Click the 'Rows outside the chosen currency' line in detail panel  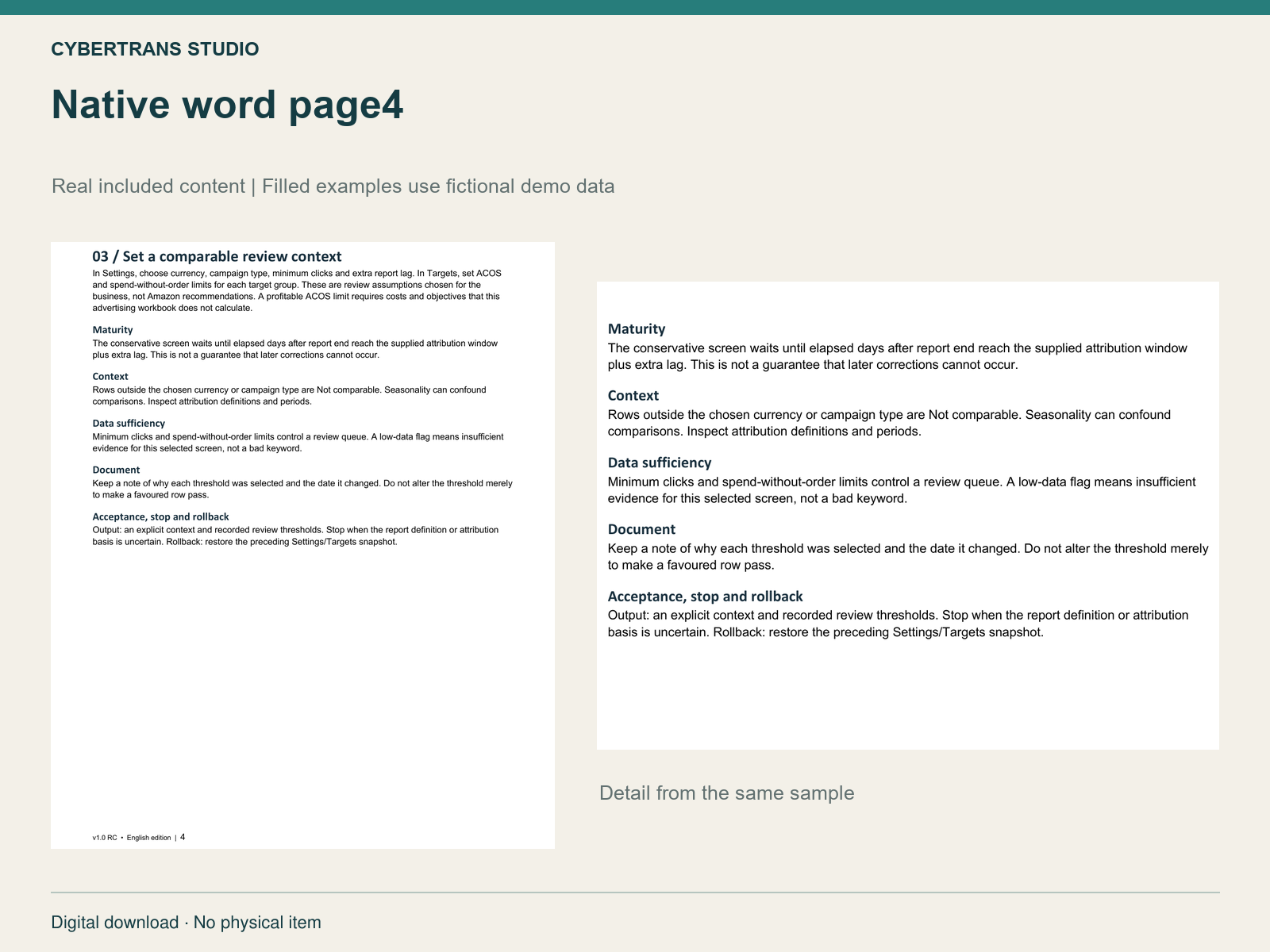pyautogui.click(x=890, y=415)
